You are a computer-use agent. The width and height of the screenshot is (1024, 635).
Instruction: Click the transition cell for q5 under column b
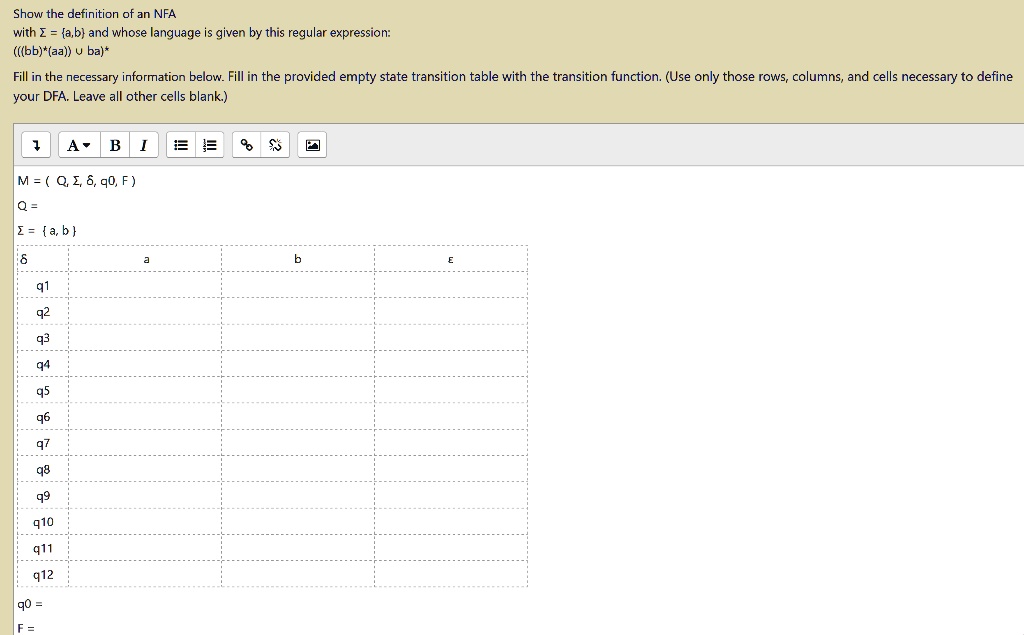(x=297, y=390)
